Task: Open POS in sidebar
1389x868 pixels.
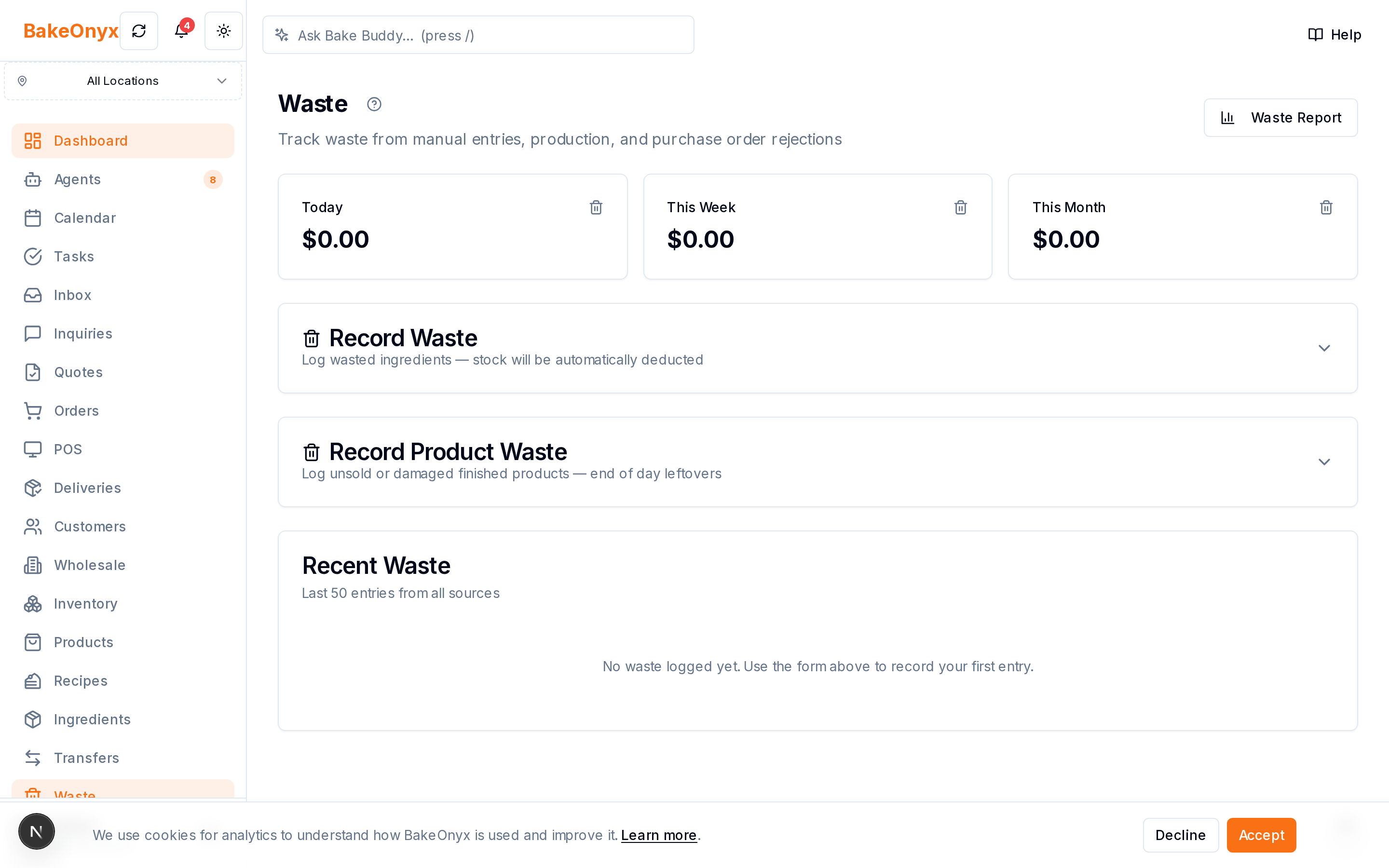Action: [123, 449]
